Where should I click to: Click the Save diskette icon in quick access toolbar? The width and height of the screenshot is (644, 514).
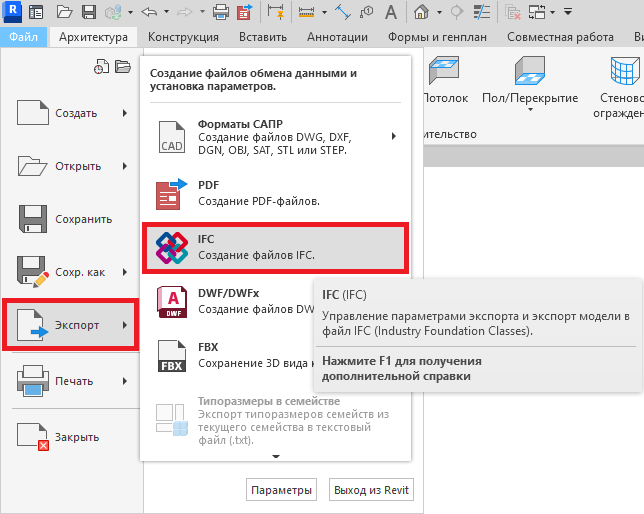(x=89, y=12)
